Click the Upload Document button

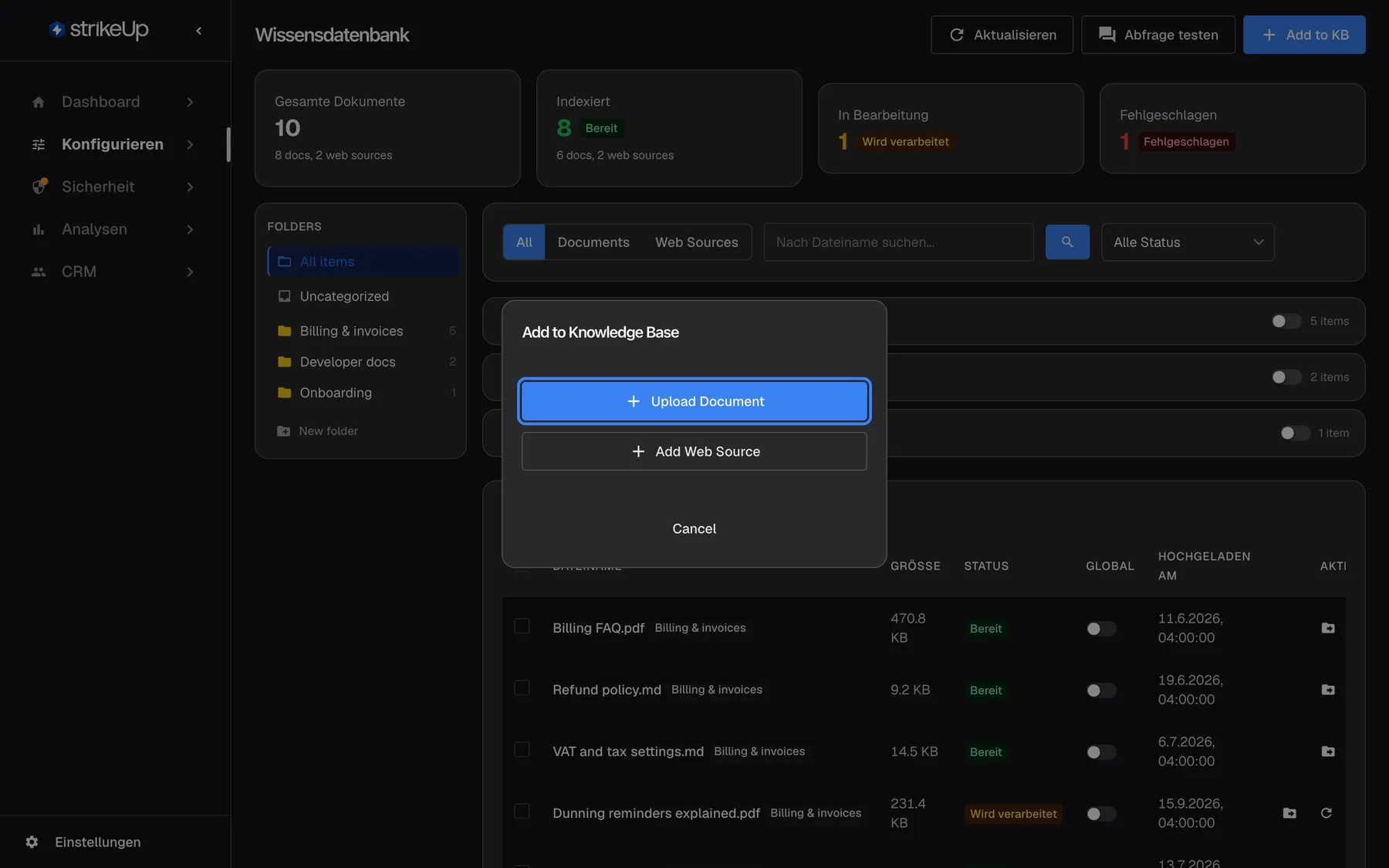click(694, 401)
